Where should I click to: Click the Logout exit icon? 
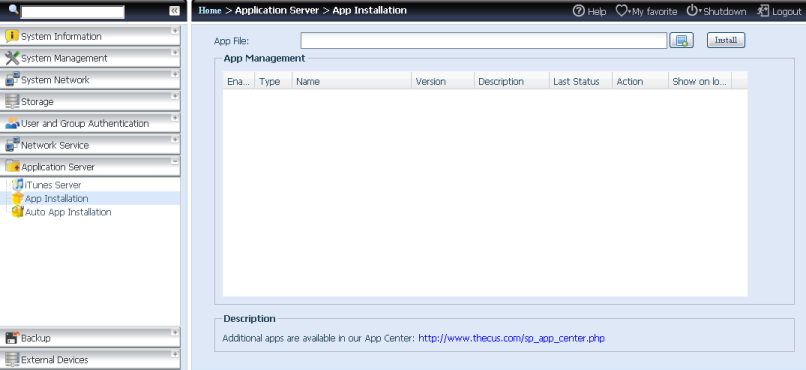[x=763, y=11]
